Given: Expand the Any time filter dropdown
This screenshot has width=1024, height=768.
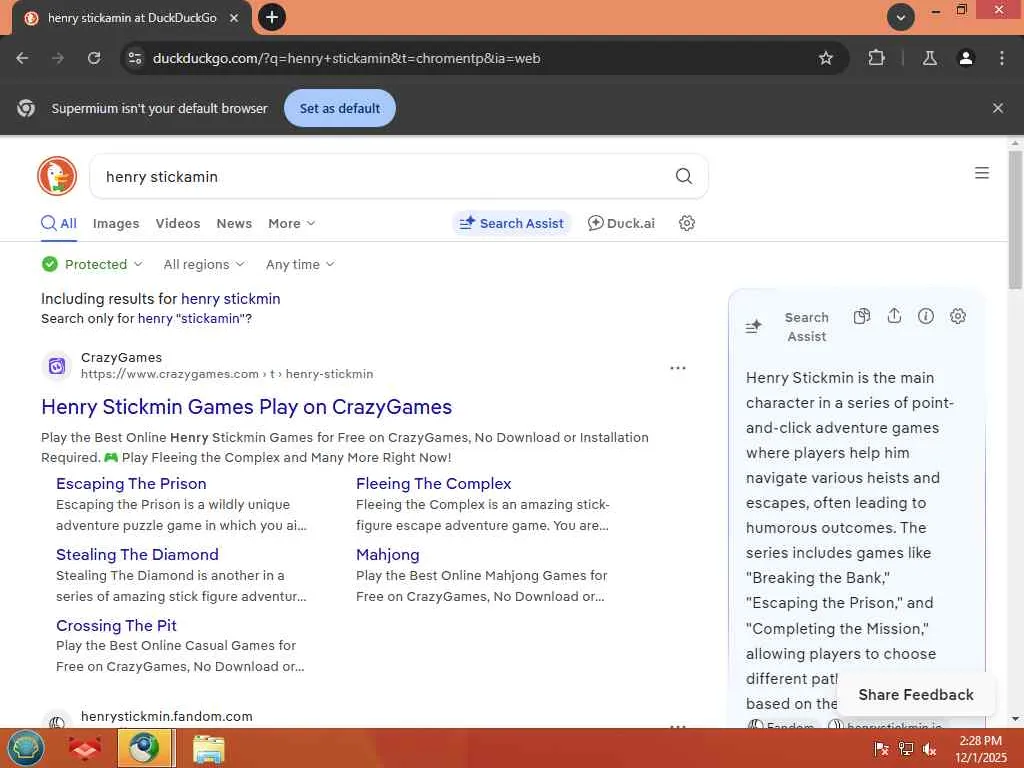Looking at the screenshot, I should pyautogui.click(x=300, y=264).
